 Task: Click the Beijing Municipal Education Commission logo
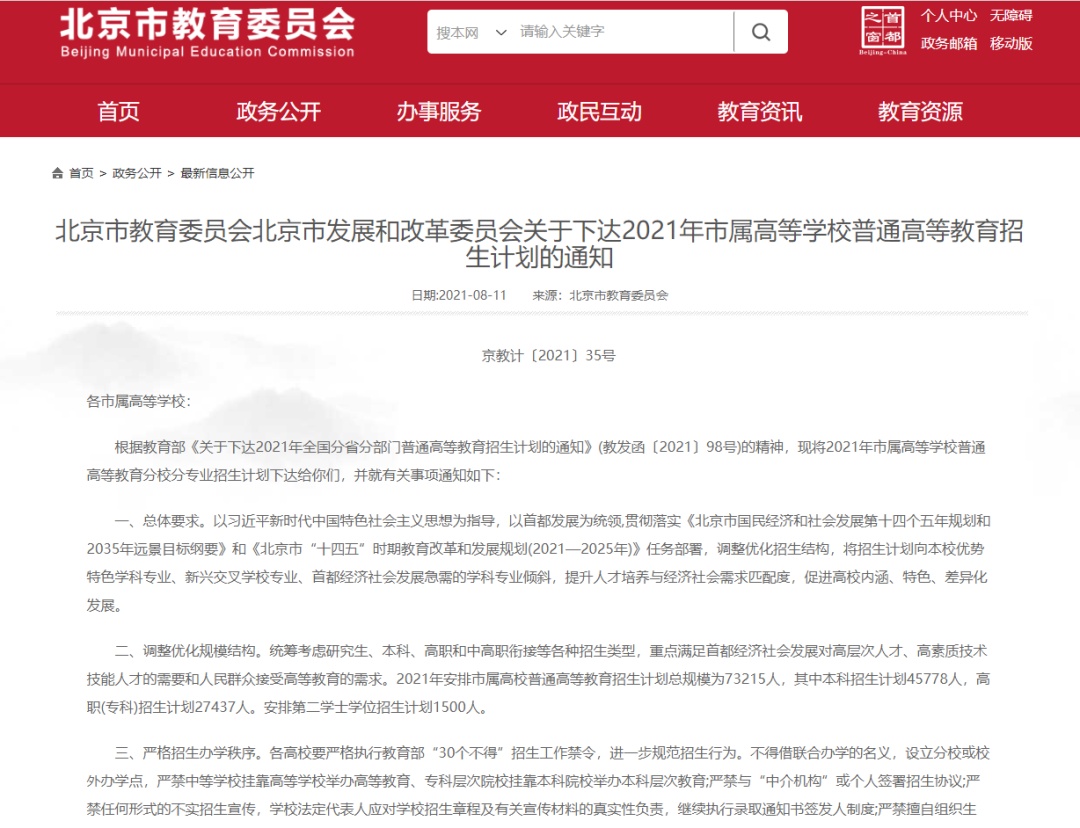(x=207, y=32)
